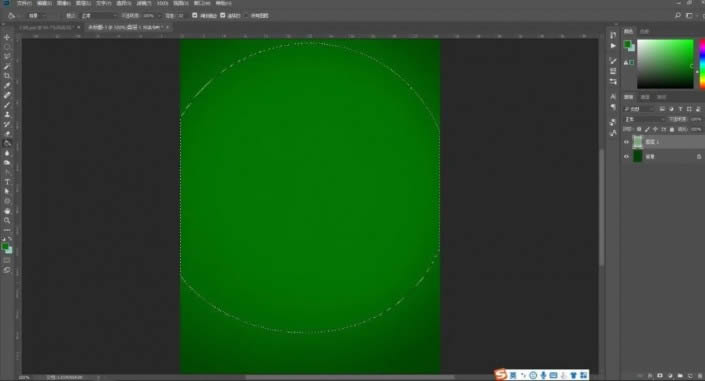Switch to the Swatches tab

click(644, 31)
